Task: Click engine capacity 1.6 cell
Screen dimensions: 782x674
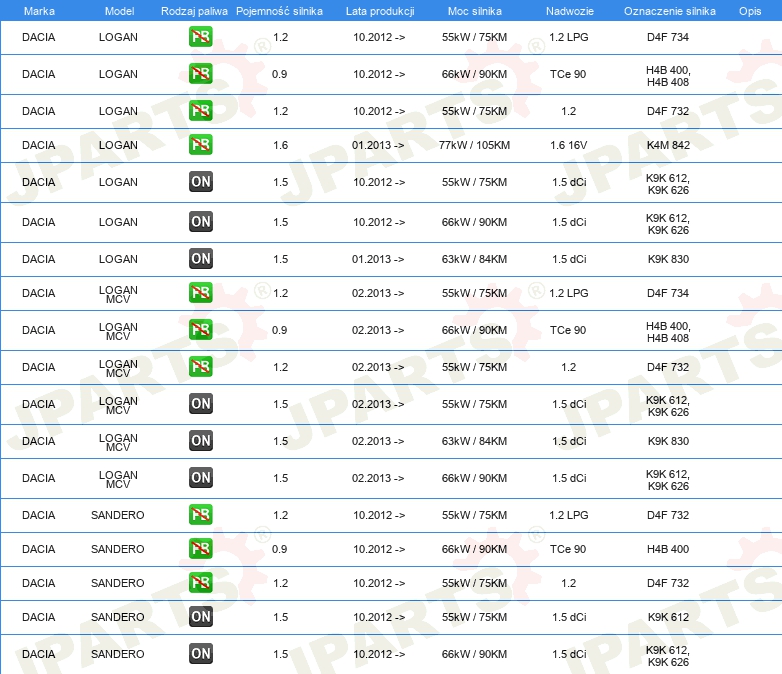Action: pos(281,145)
